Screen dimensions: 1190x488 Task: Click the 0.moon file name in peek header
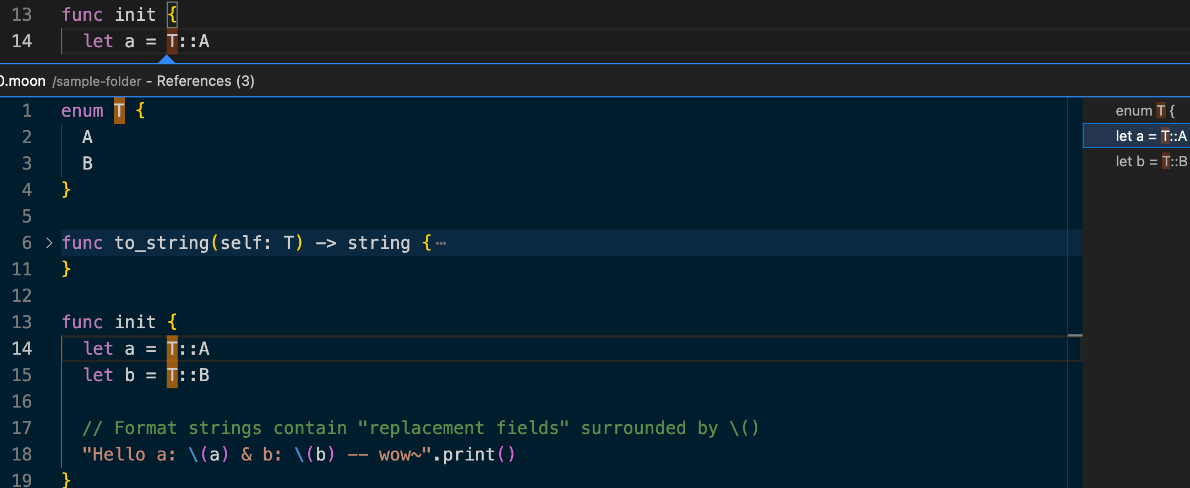pos(22,80)
